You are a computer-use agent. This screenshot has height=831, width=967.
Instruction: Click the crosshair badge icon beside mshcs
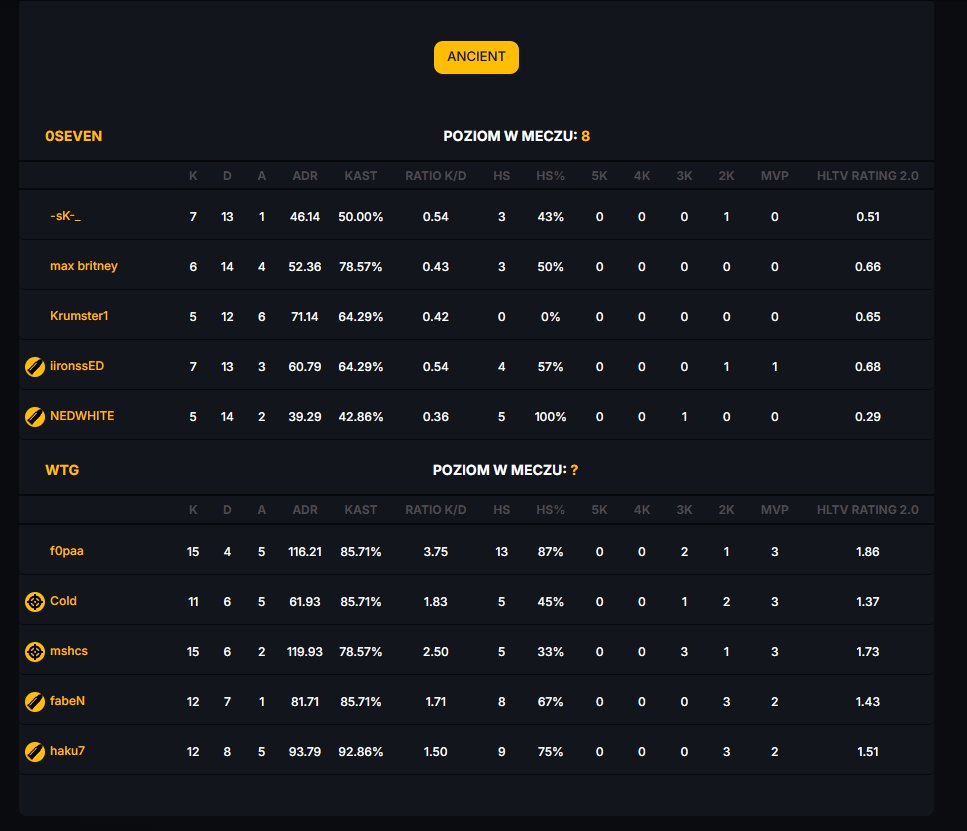tap(35, 651)
